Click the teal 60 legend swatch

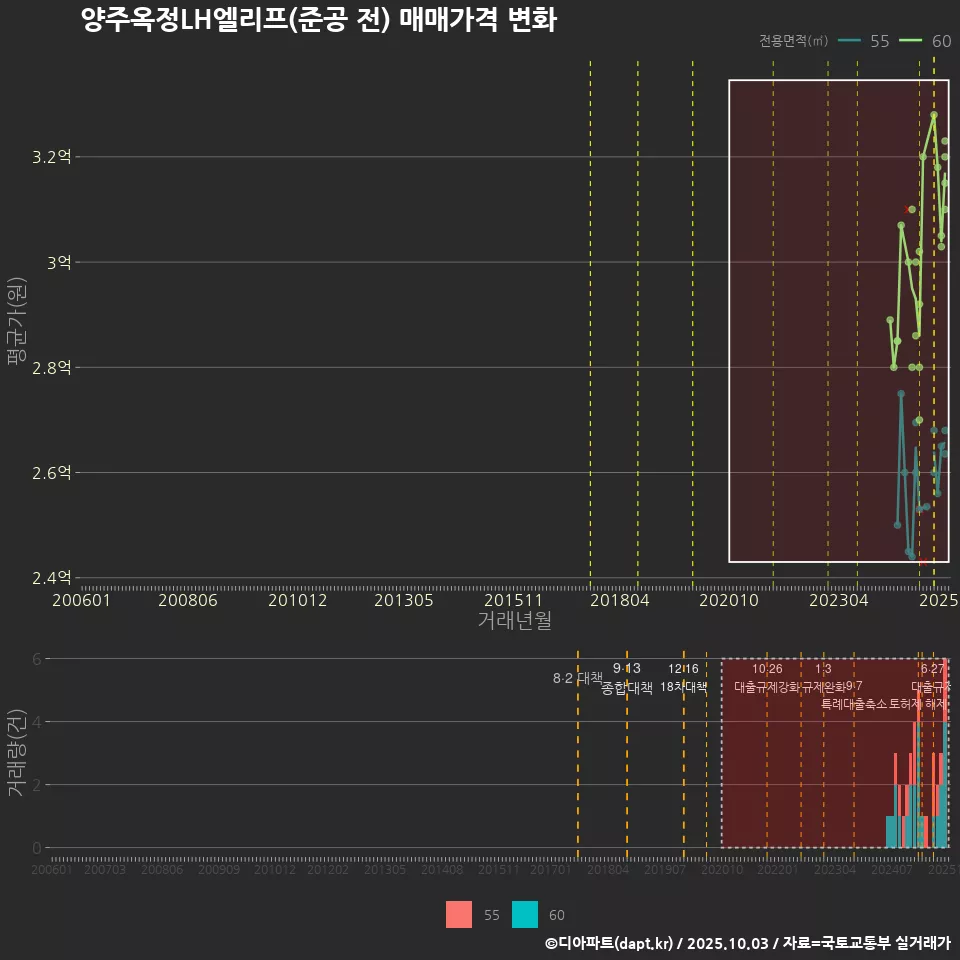click(525, 914)
